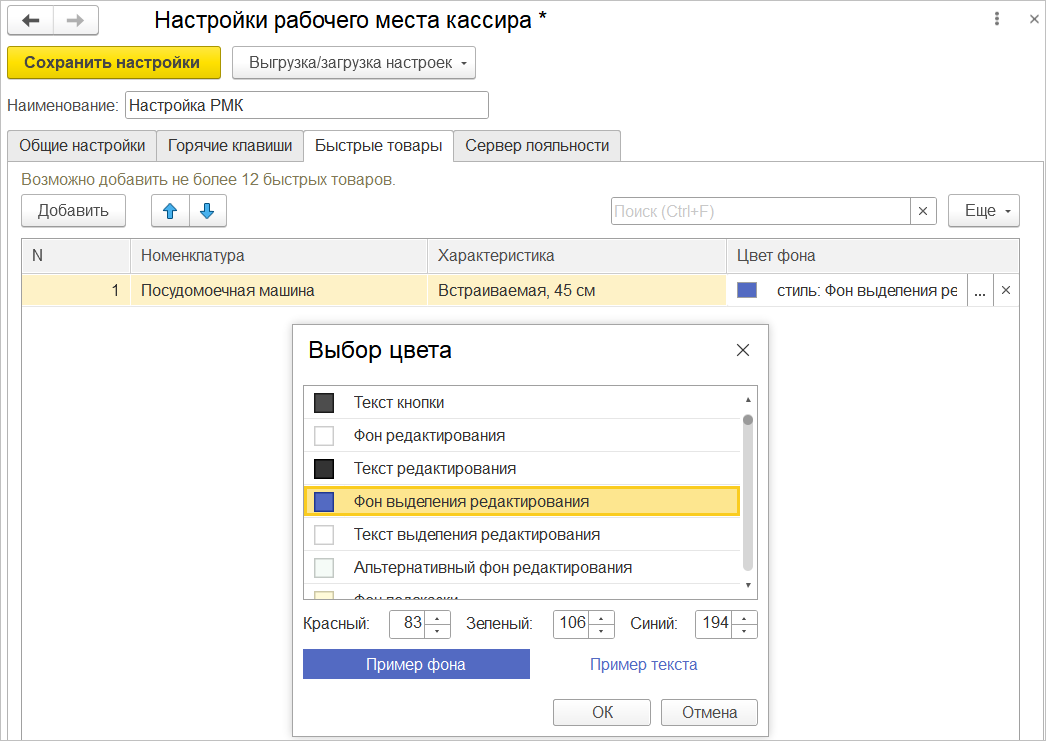Open the 'Сервер лояльности' tab

[x=537, y=146]
